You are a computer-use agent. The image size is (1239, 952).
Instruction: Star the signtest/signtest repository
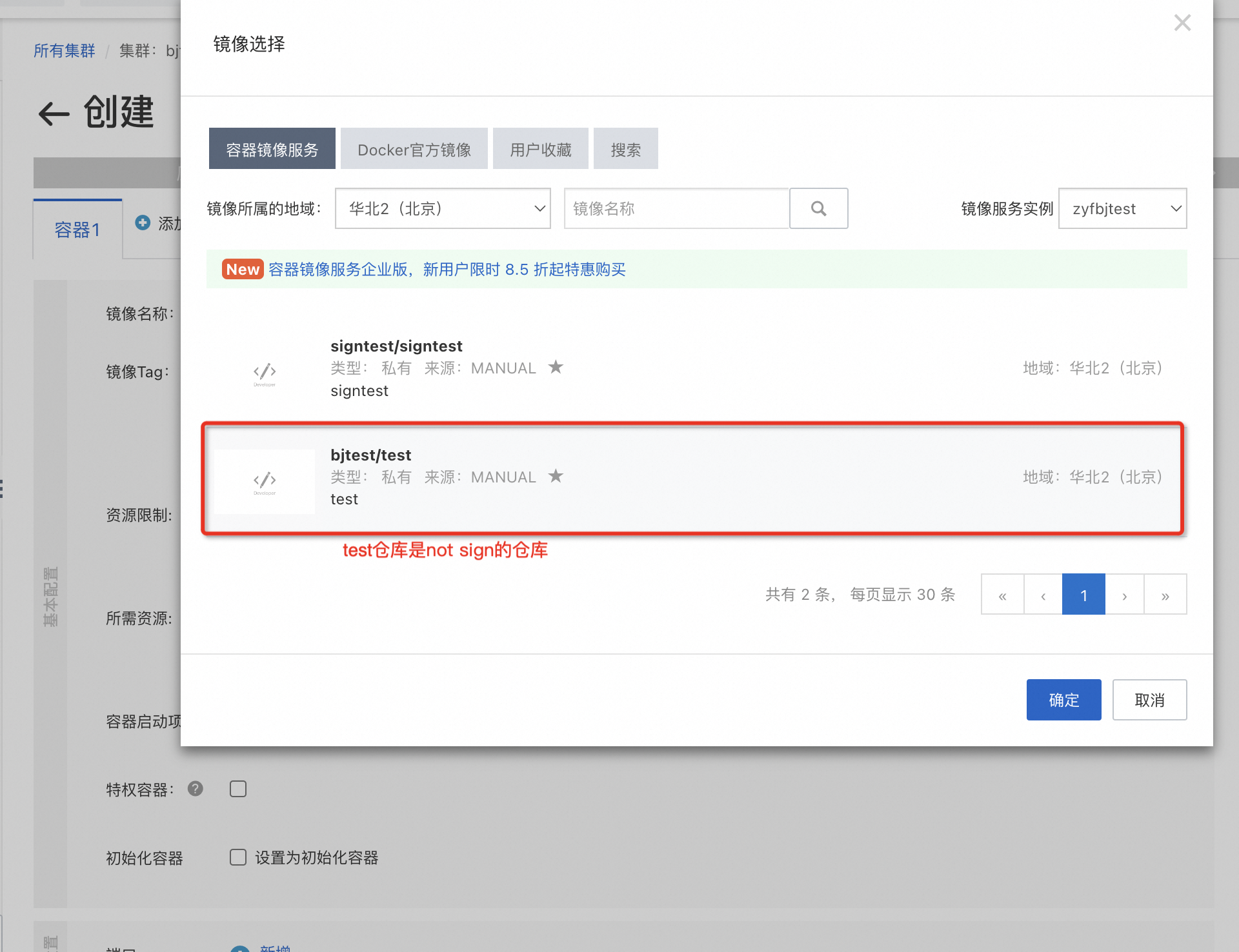pos(555,367)
